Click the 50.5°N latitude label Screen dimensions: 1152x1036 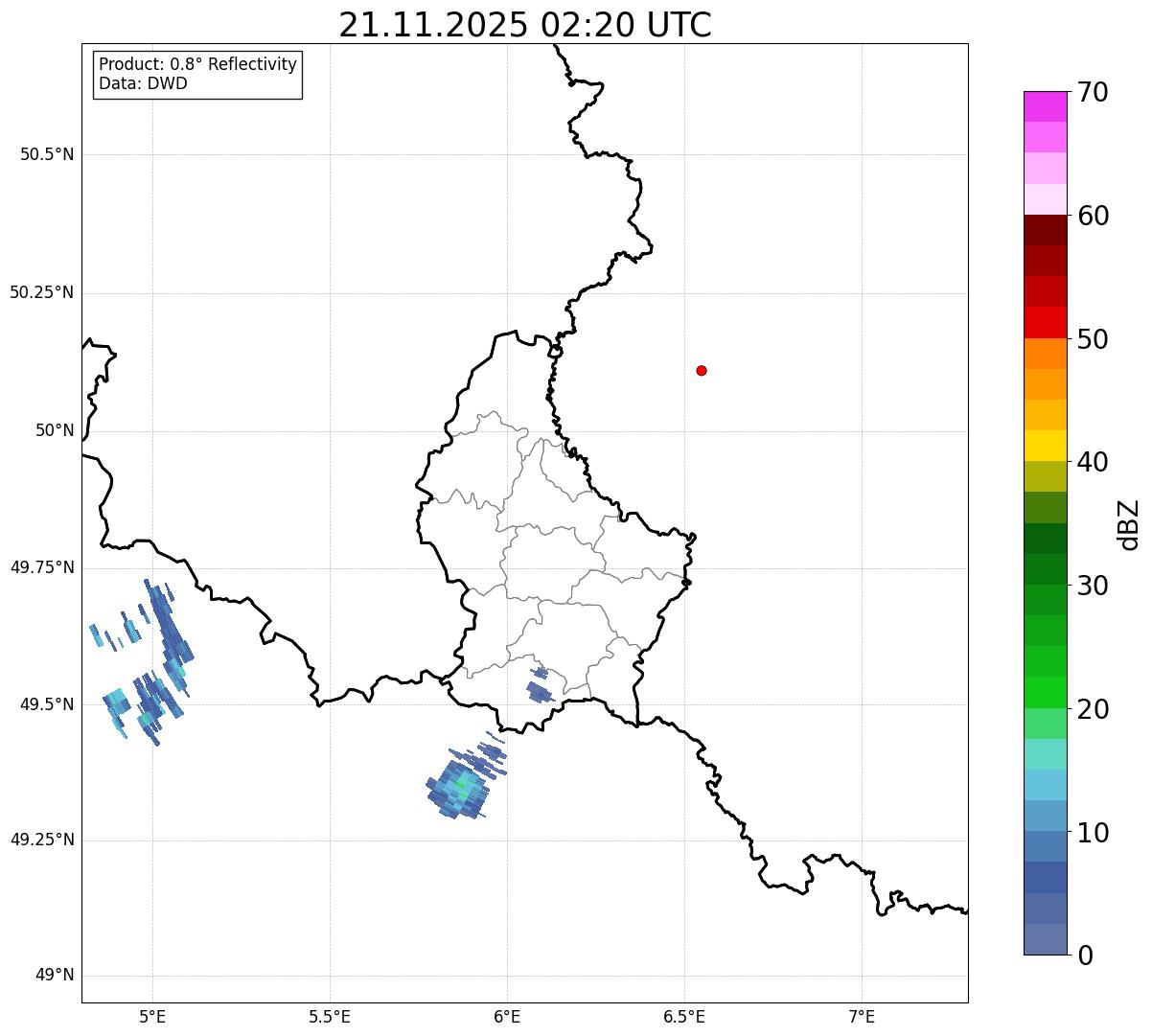[x=47, y=154]
